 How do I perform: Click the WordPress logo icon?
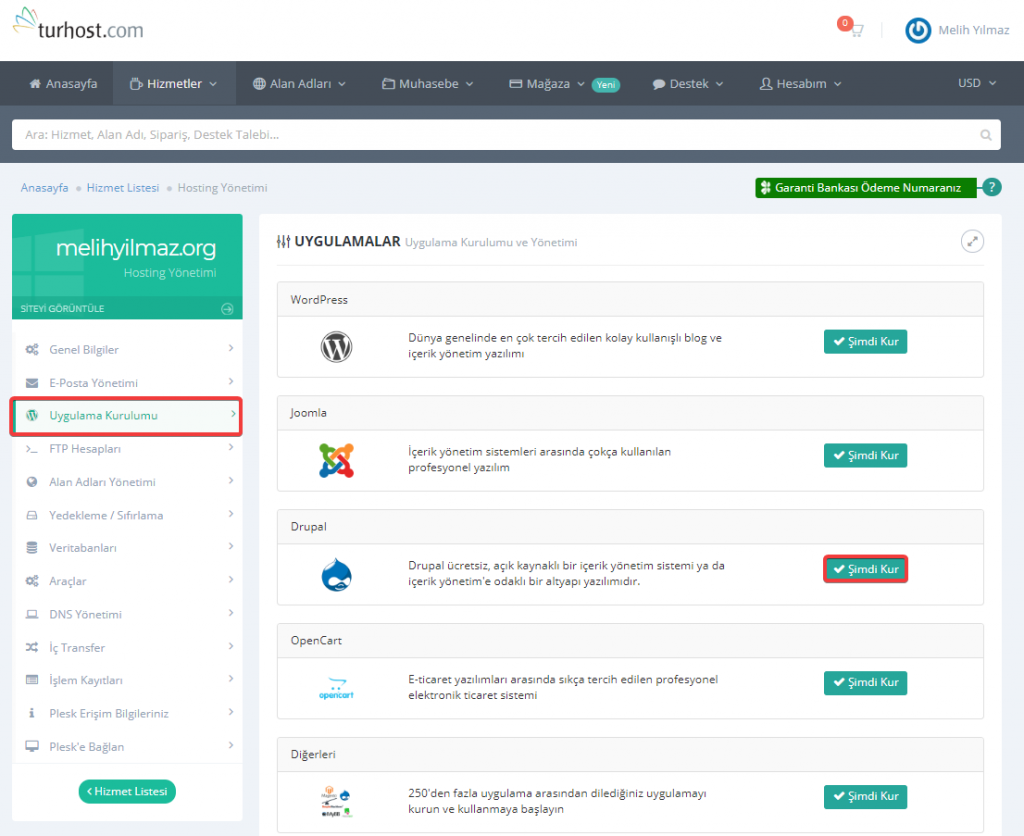click(x=336, y=347)
